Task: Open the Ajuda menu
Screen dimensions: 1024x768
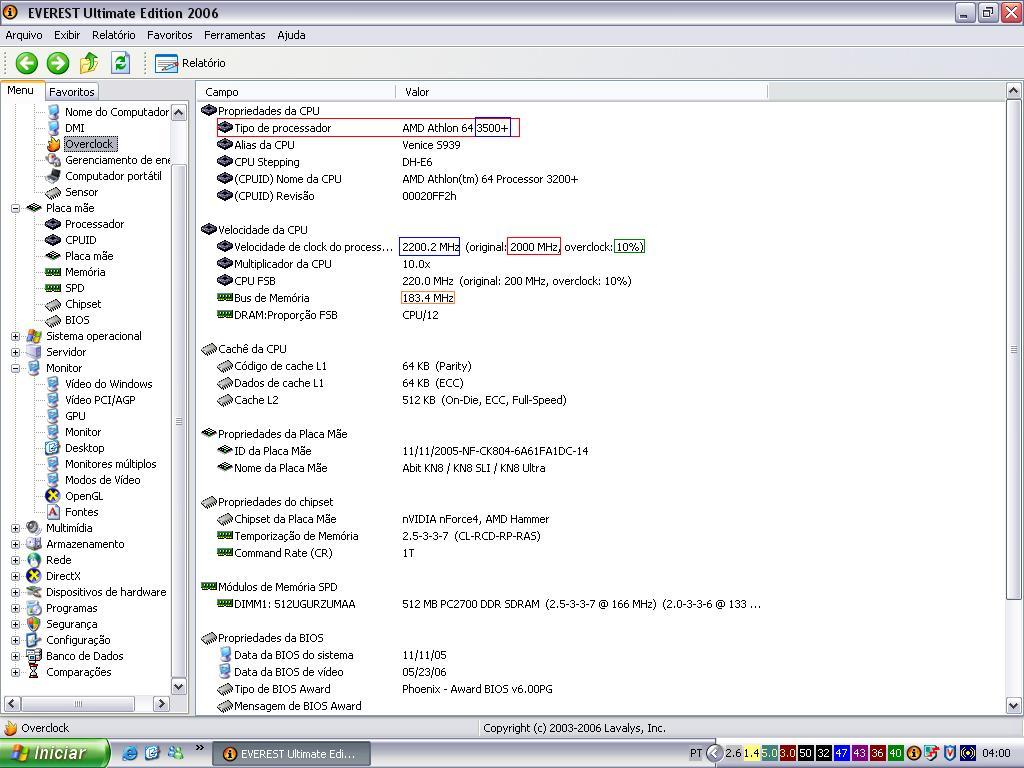Action: (291, 35)
